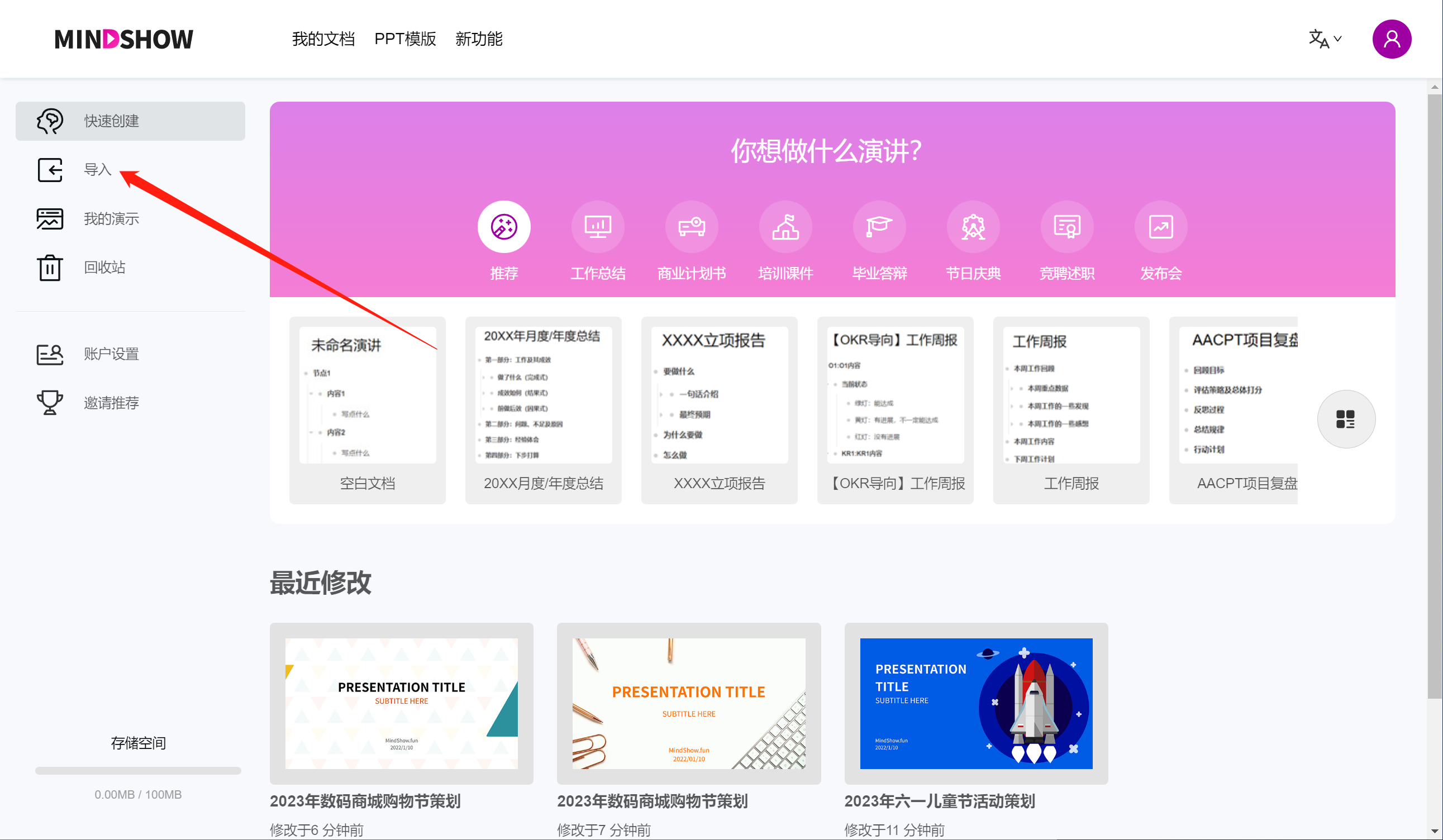
Task: Open 账户设置 account settings
Action: [111, 354]
